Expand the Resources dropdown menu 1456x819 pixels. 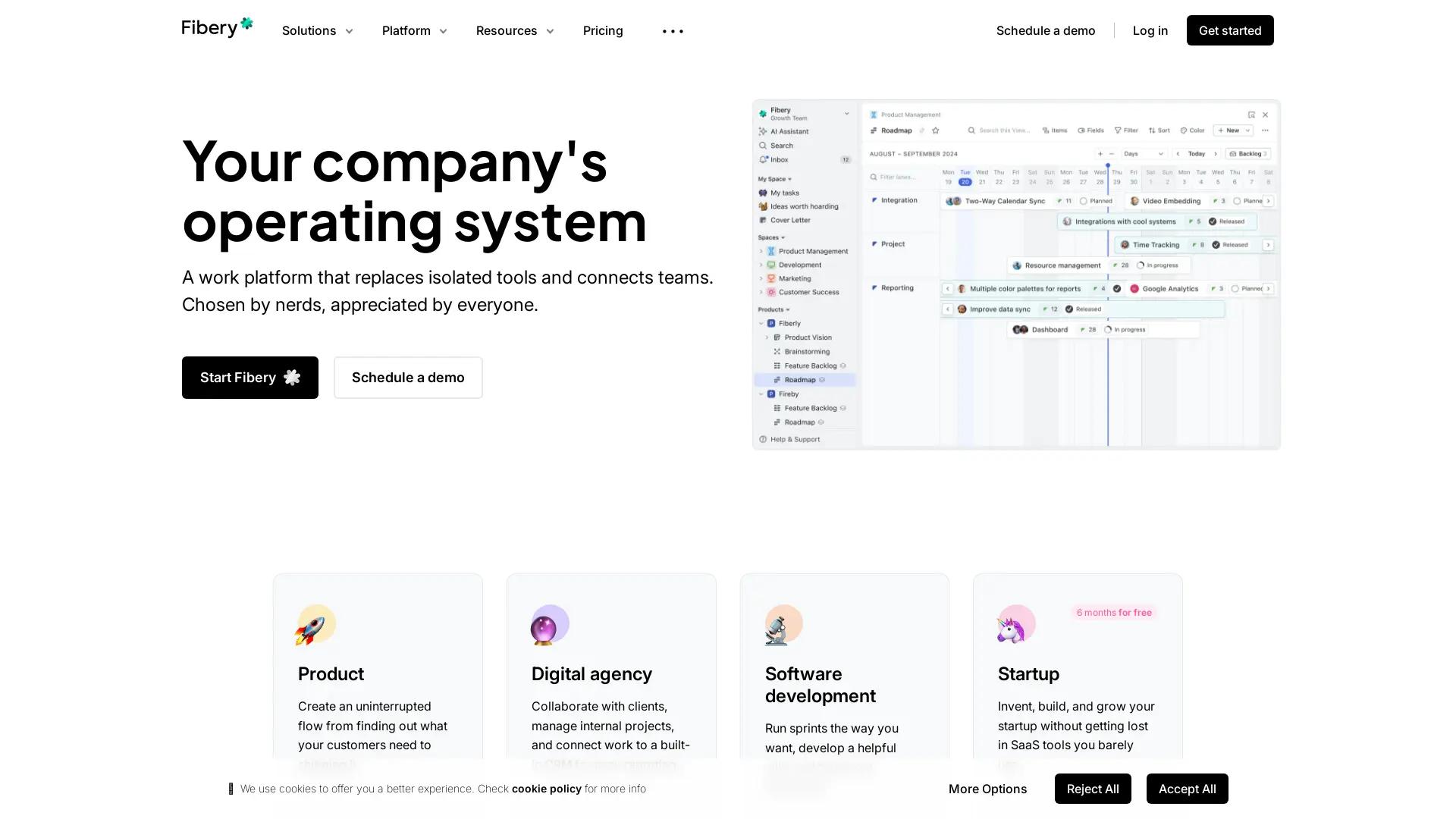pos(515,31)
